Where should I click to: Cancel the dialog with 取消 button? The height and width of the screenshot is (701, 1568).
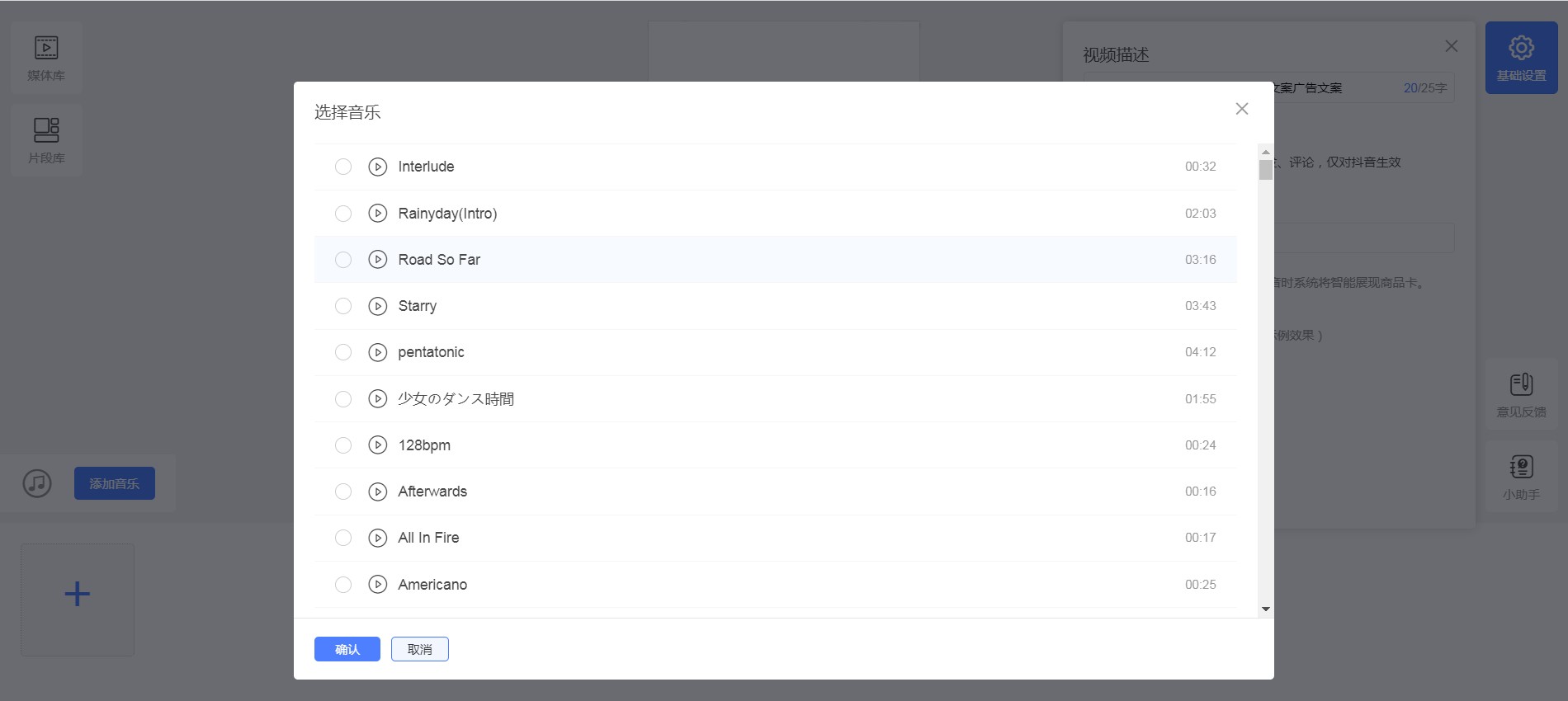click(419, 649)
